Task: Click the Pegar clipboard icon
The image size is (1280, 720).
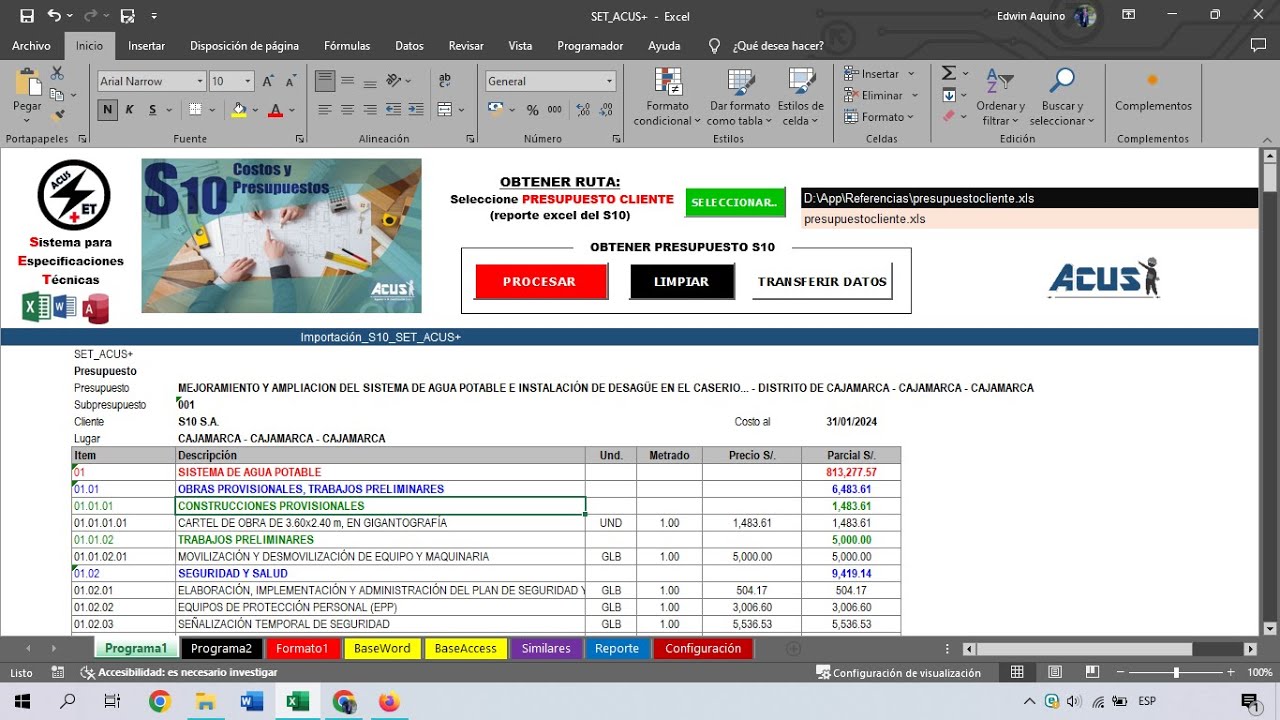Action: coord(27,83)
